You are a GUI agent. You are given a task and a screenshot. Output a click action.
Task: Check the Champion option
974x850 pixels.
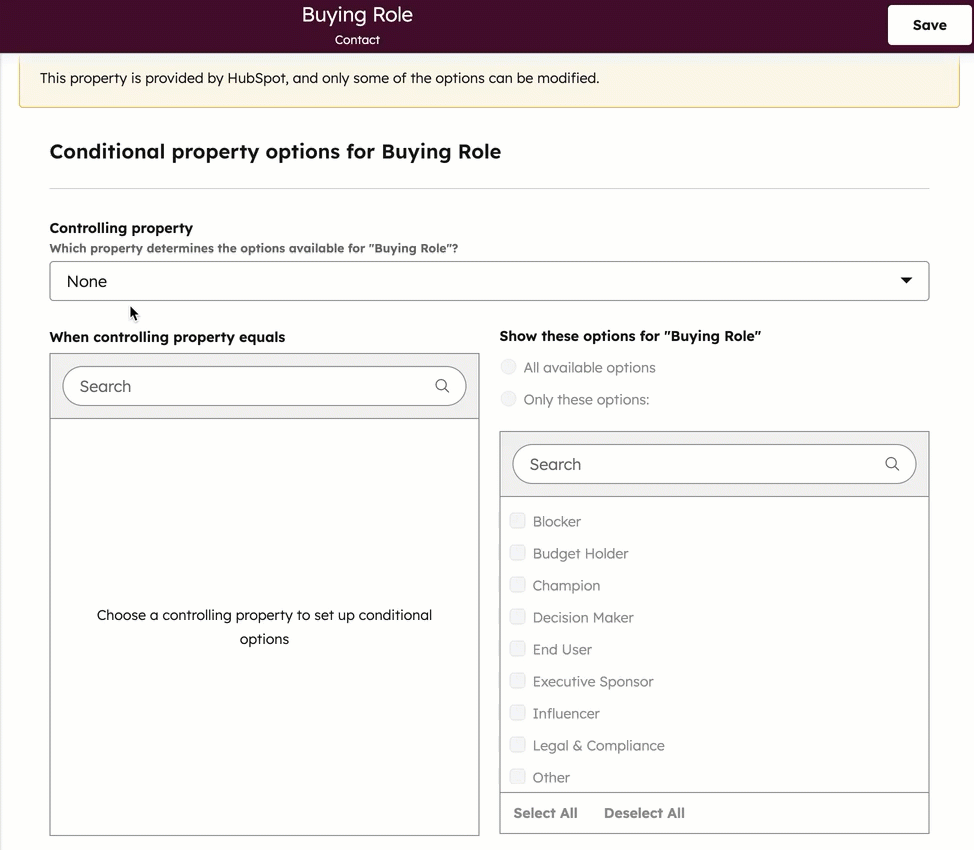pyautogui.click(x=518, y=585)
